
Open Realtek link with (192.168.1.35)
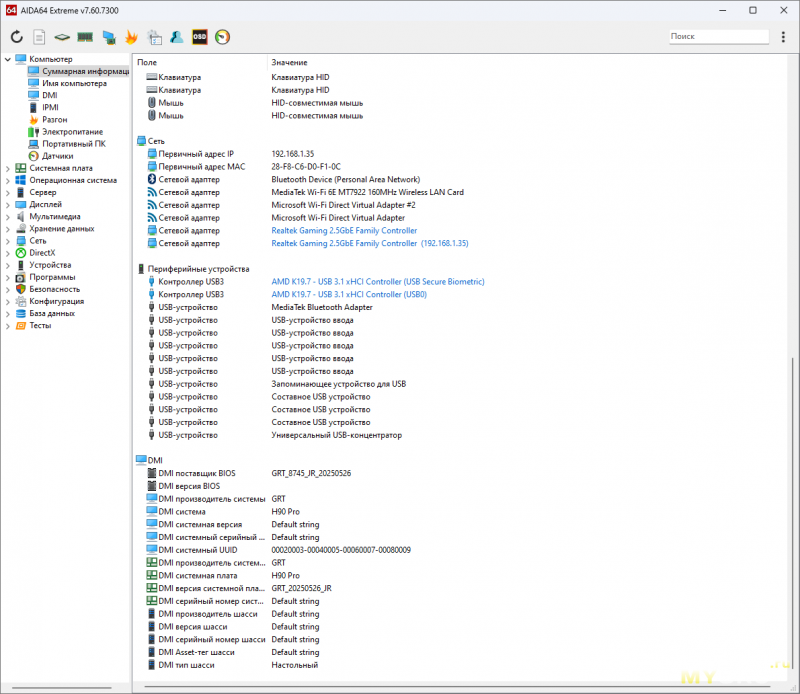370,243
